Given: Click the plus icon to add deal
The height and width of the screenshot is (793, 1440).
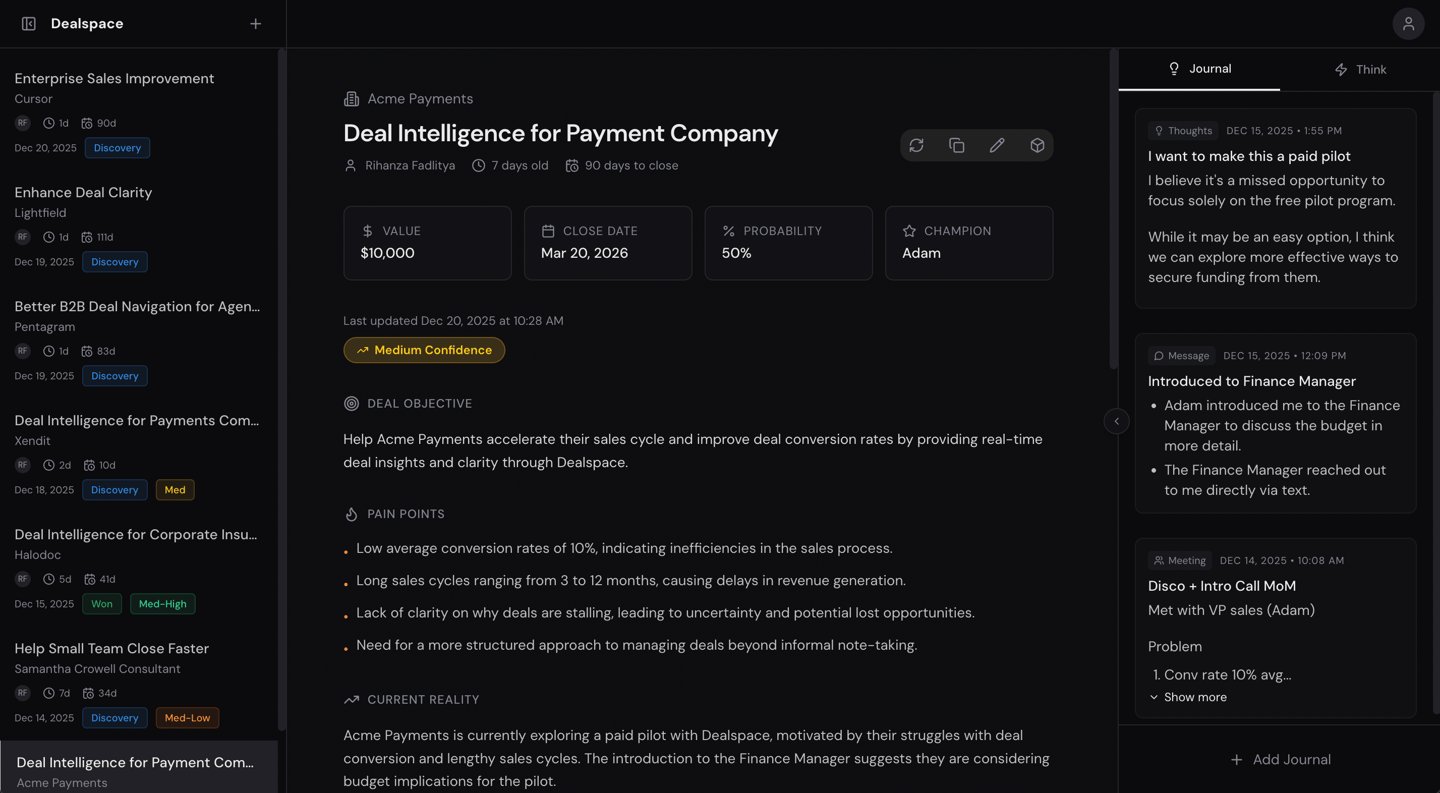Looking at the screenshot, I should [x=256, y=24].
